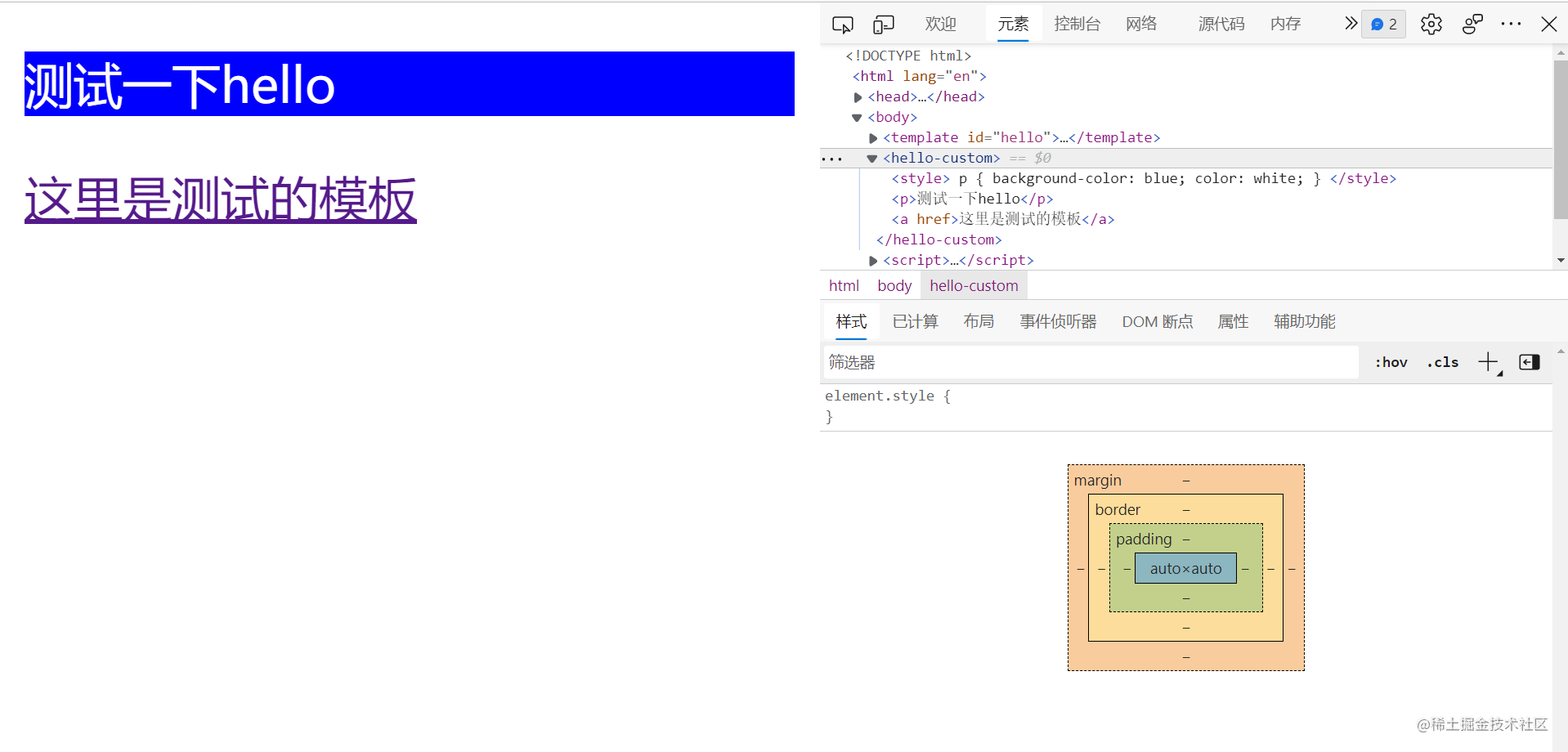Collapse the hello-custom element node
The height and width of the screenshot is (752, 1568).
871,158
